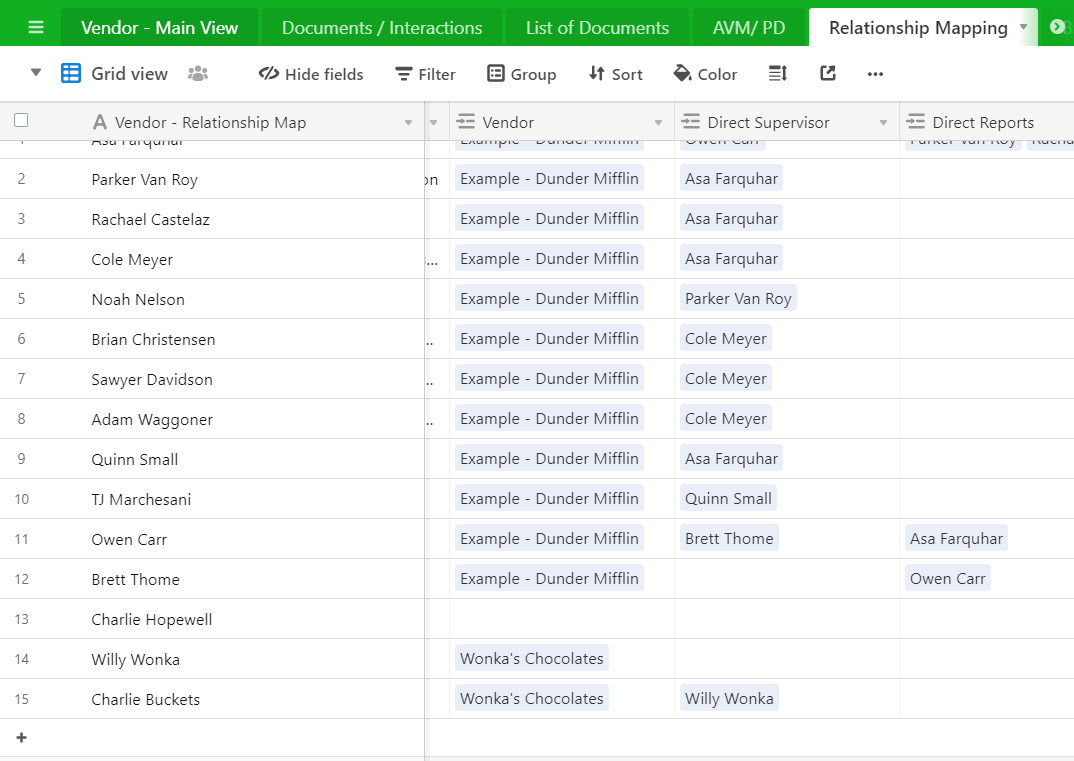Toggle the select-all rows checkbox
This screenshot has width=1074, height=761.
21,121
